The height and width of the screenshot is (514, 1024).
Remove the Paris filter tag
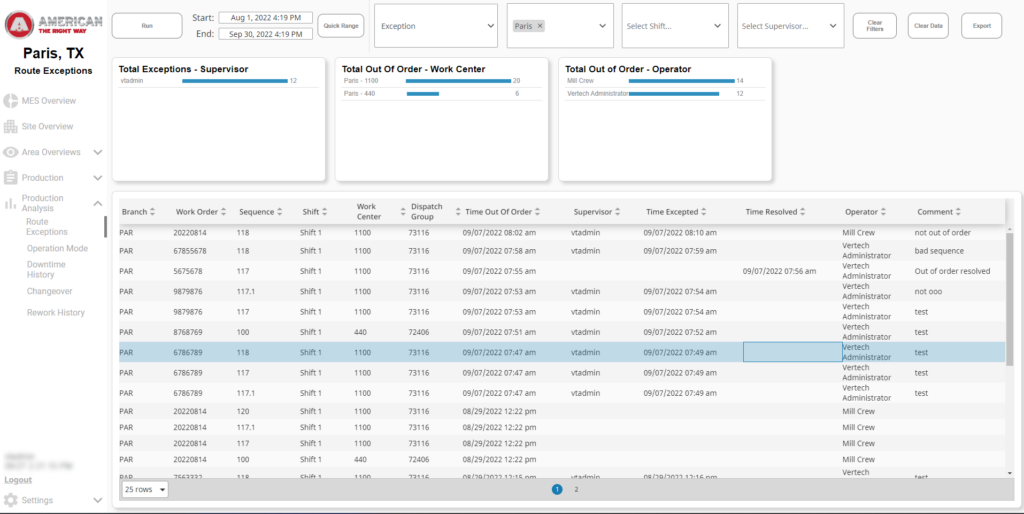539,26
